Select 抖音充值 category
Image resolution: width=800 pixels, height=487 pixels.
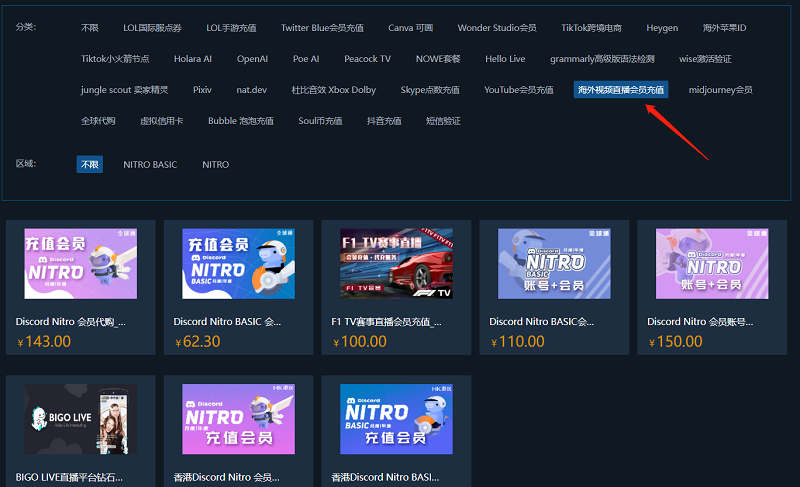tap(384, 121)
